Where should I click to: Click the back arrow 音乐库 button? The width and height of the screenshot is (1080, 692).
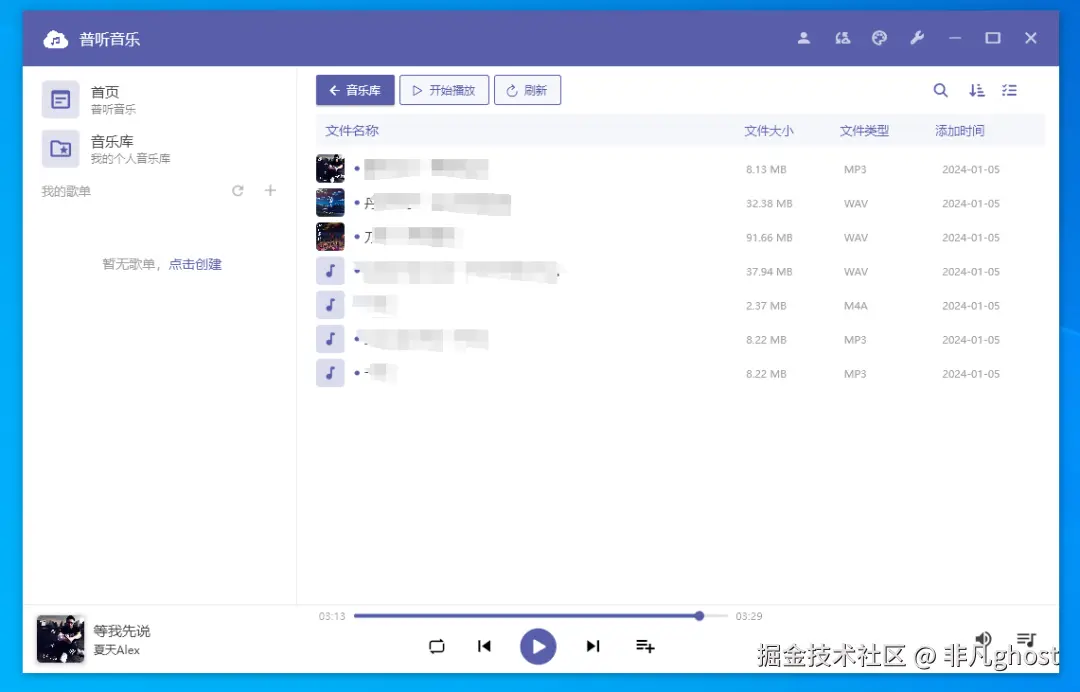[x=354, y=89]
